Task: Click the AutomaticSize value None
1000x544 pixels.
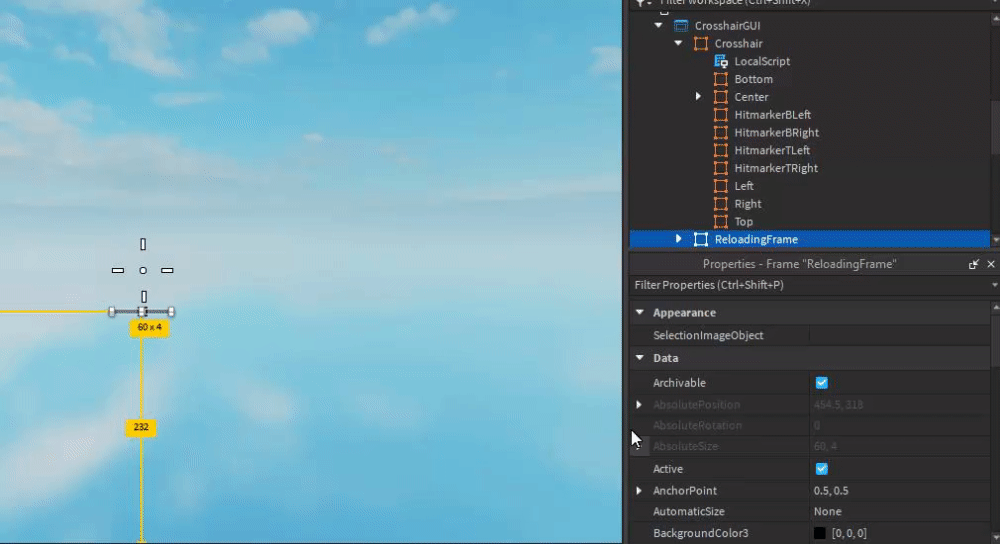Action: 828,511
